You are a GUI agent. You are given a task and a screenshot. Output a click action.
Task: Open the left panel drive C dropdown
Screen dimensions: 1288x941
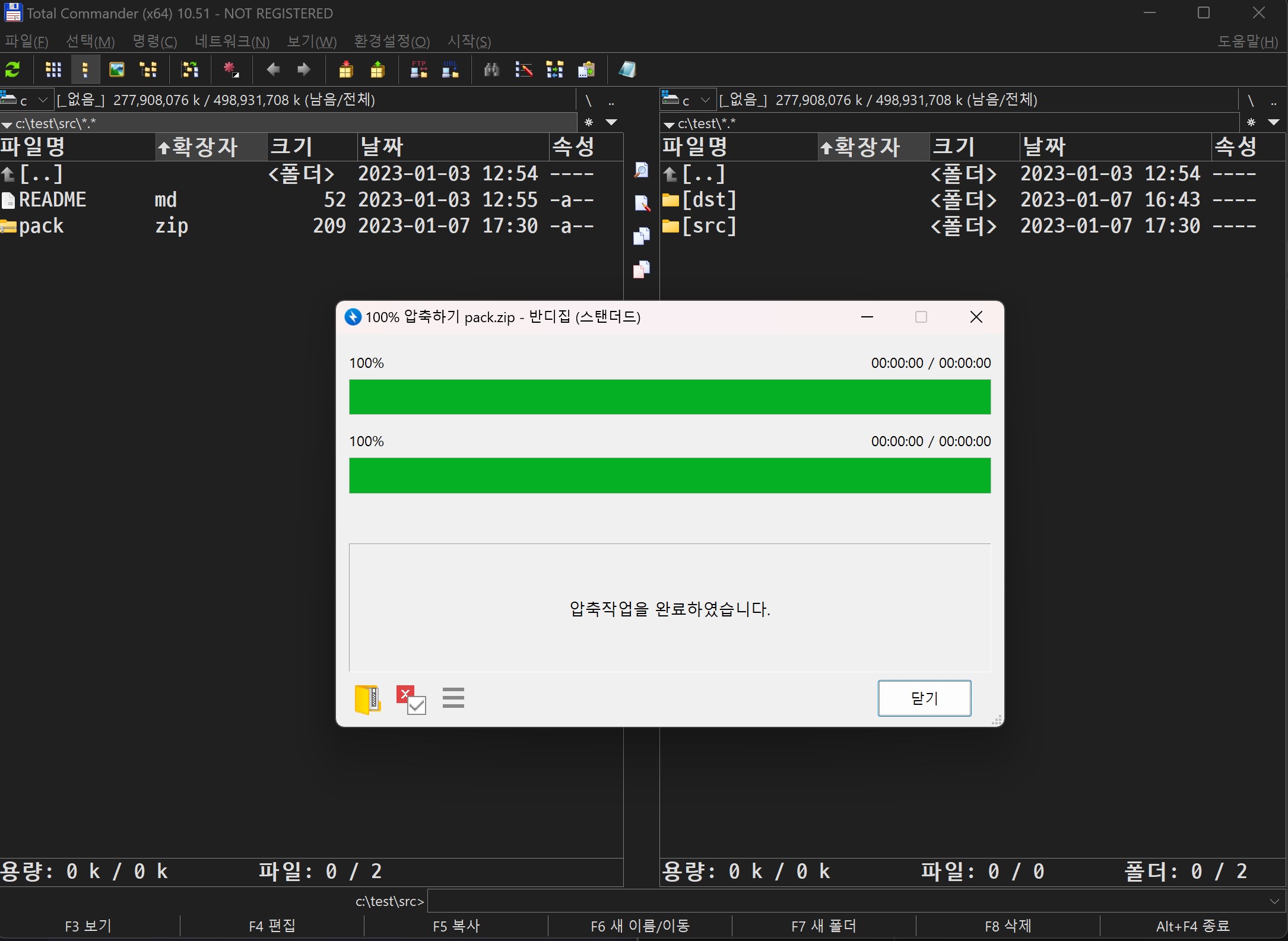click(x=42, y=100)
